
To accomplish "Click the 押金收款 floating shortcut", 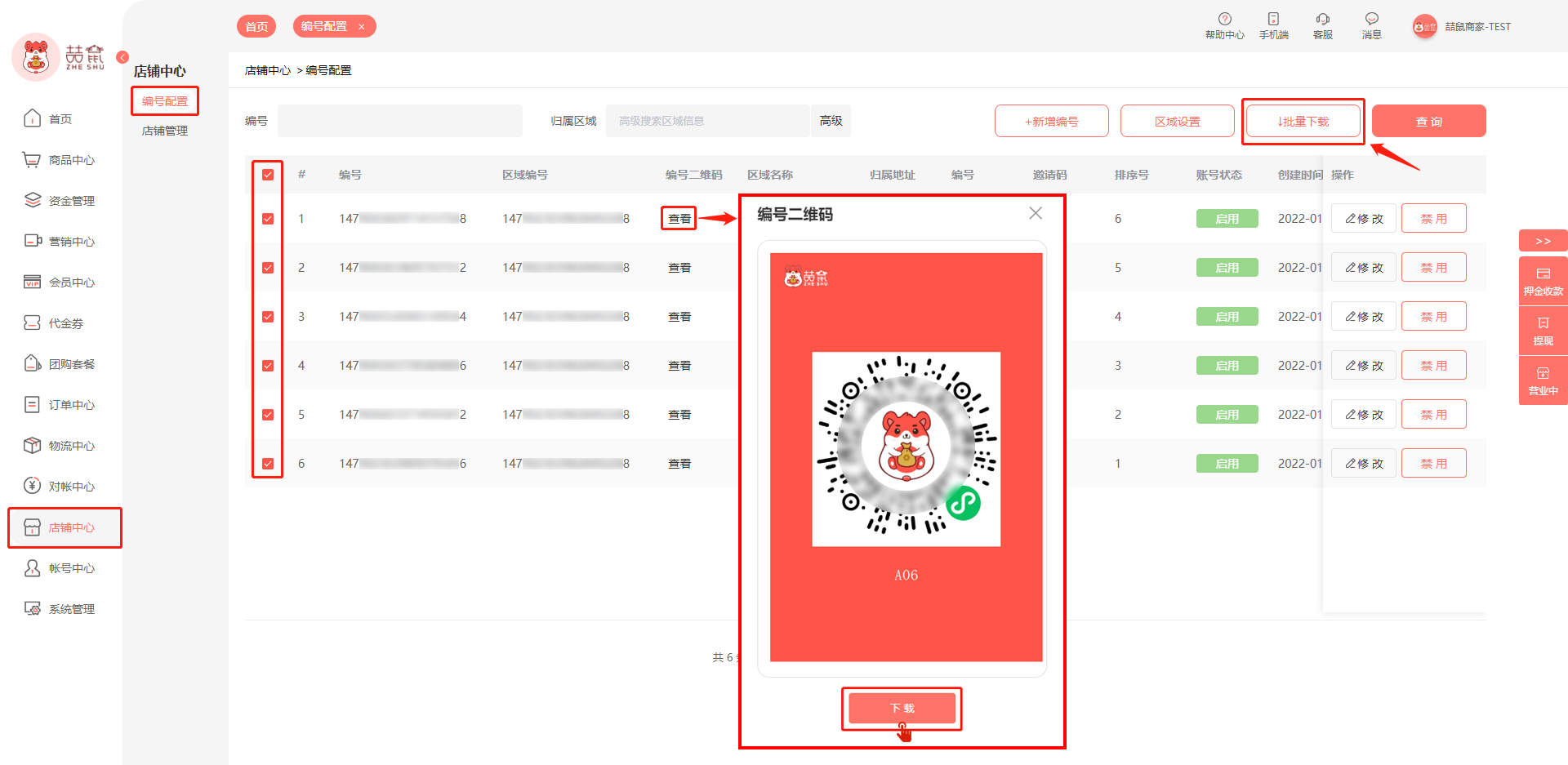I will click(1543, 282).
